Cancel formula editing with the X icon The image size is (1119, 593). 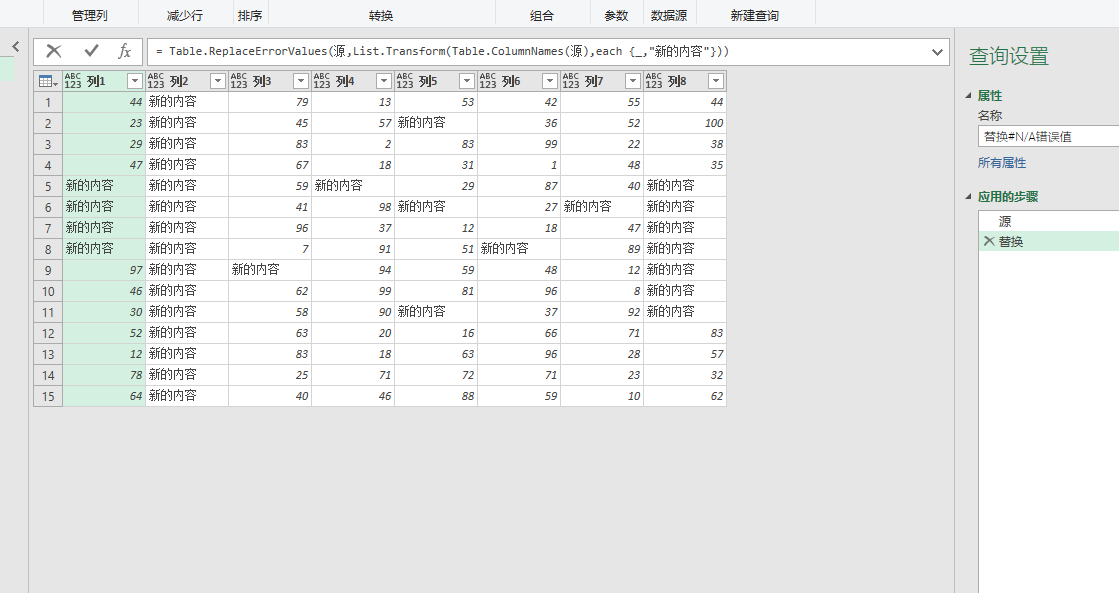point(53,52)
